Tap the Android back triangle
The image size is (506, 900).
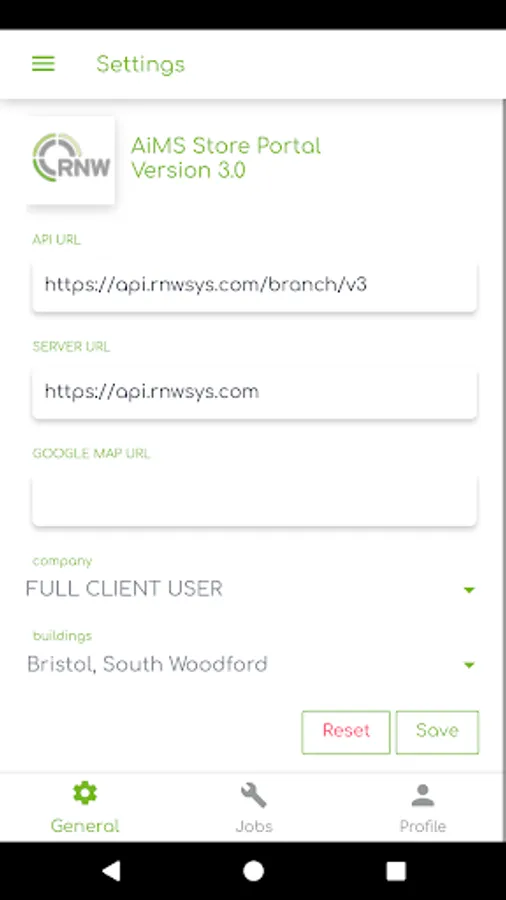(111, 871)
